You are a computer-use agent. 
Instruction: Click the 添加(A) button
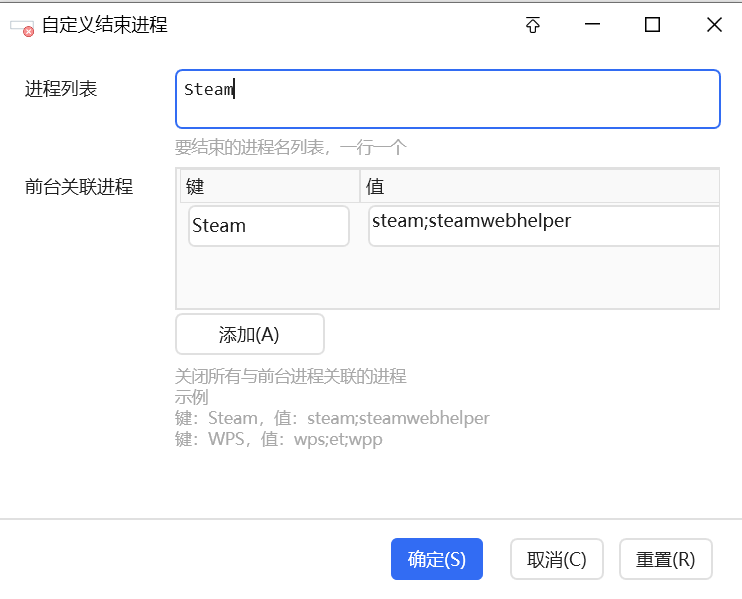(x=250, y=334)
